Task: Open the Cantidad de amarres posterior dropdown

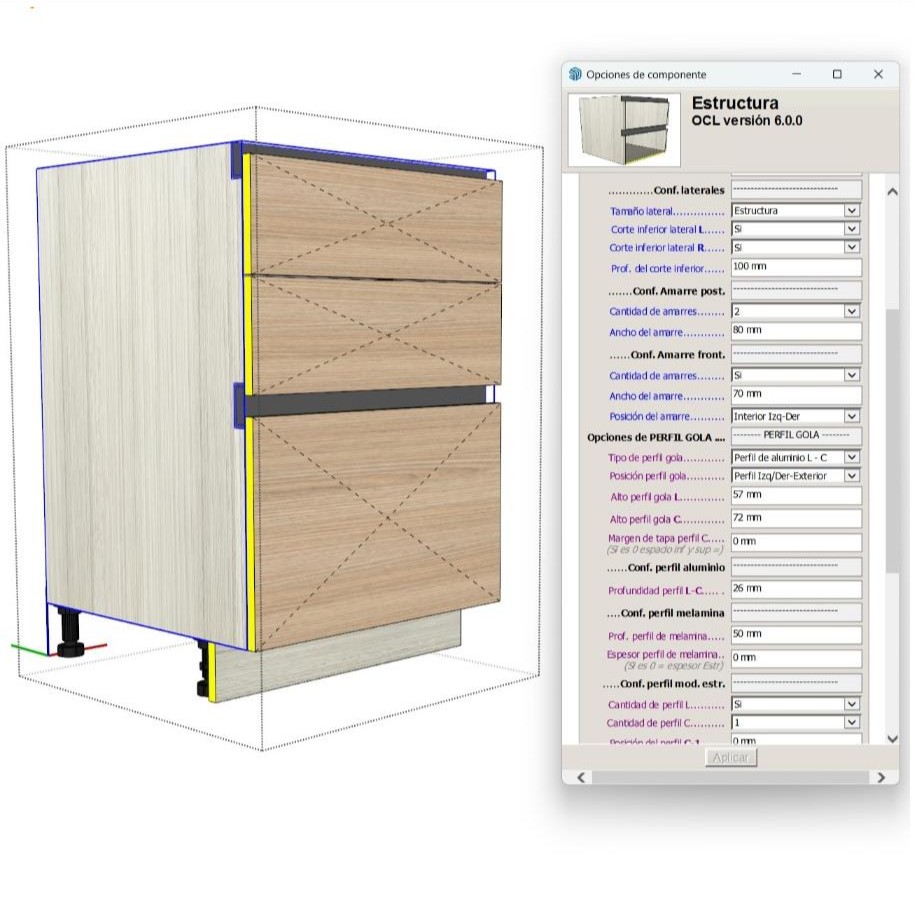Action: [x=850, y=311]
